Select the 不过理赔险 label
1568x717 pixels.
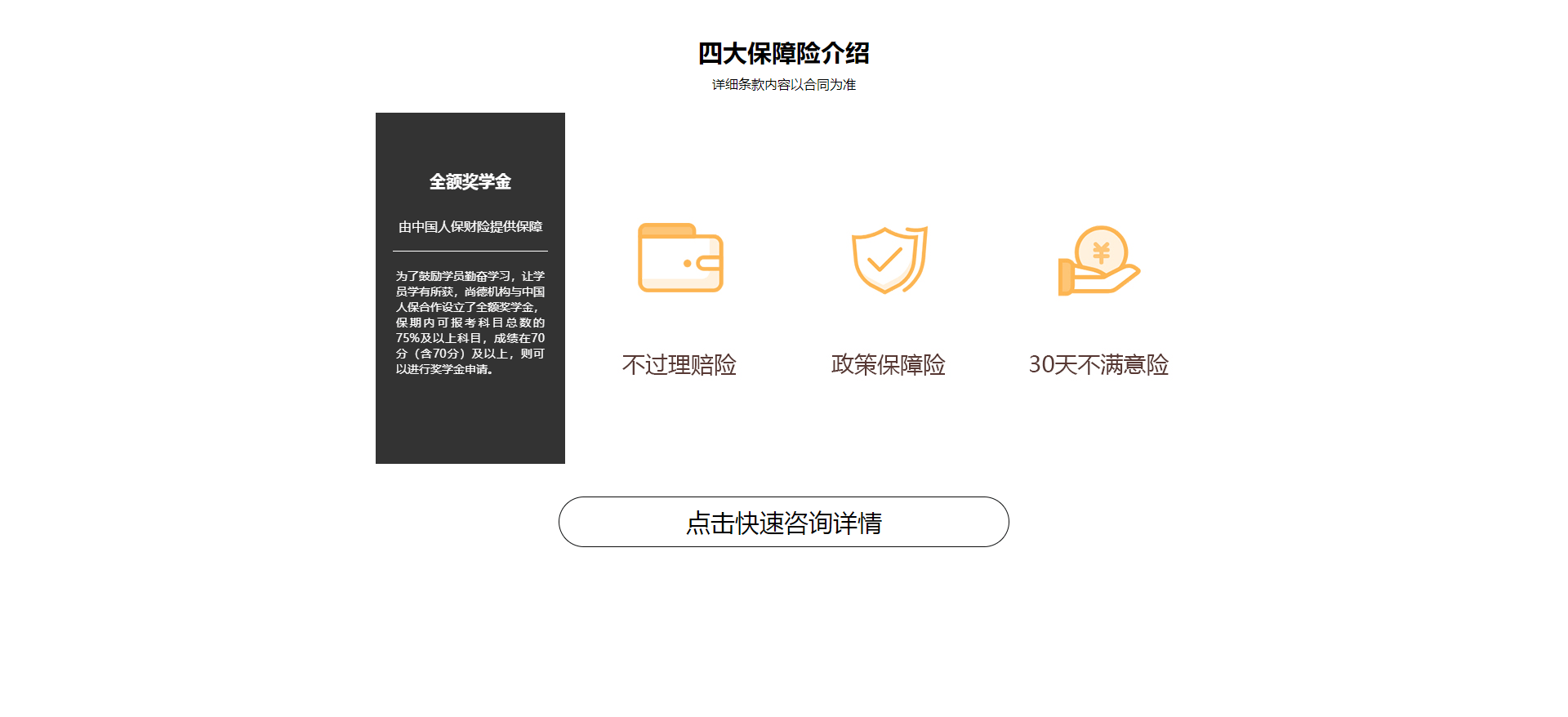click(x=679, y=364)
